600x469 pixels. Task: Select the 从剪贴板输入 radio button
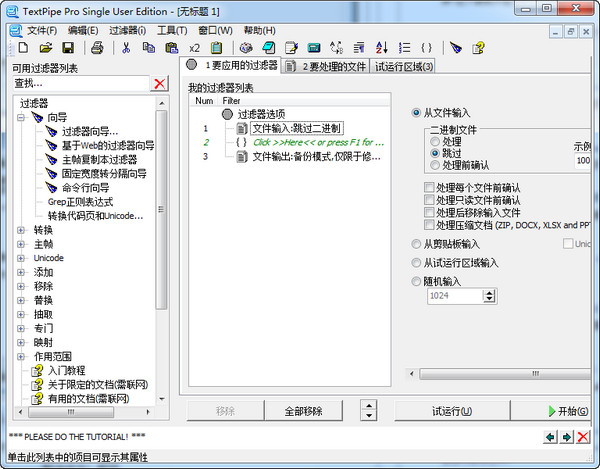416,244
